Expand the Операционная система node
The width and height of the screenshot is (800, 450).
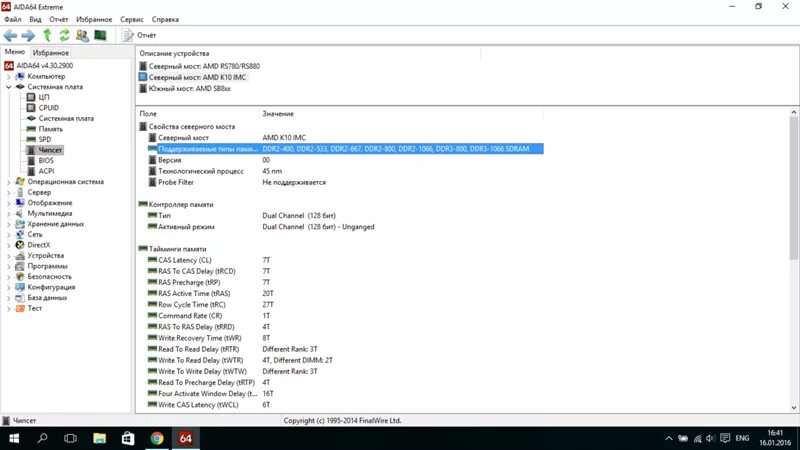pyautogui.click(x=8, y=182)
